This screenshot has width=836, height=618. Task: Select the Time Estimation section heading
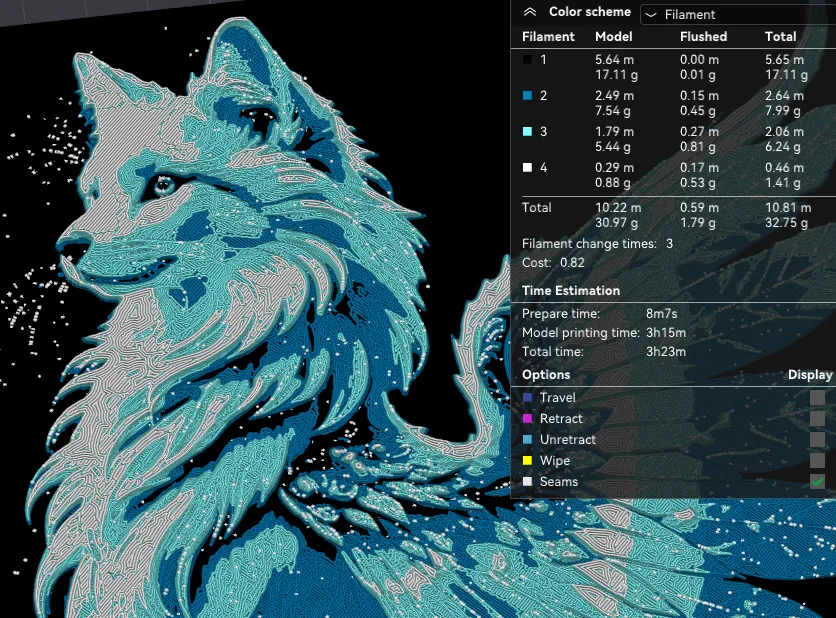click(x=570, y=291)
